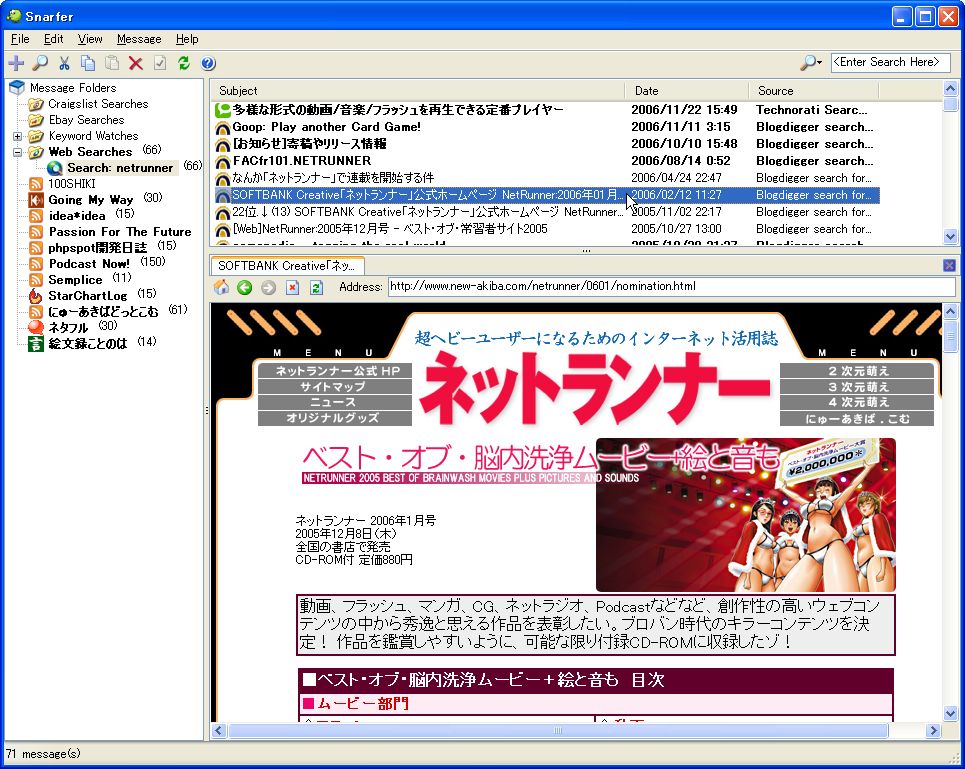This screenshot has width=965, height=769.
Task: Click the Technorati icon on the first message
Action: (222, 111)
